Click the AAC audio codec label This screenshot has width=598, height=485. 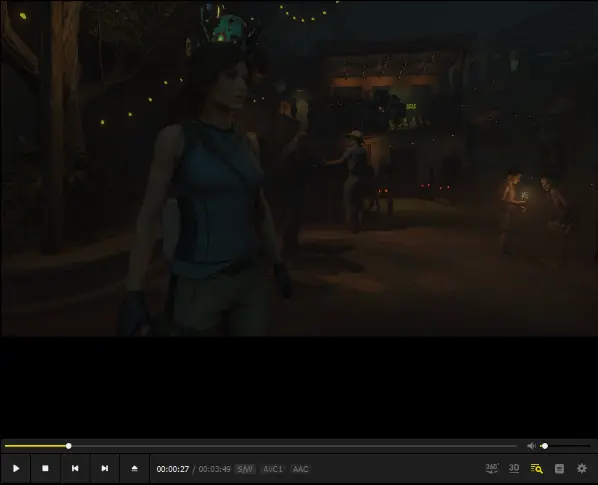pyautogui.click(x=300, y=469)
